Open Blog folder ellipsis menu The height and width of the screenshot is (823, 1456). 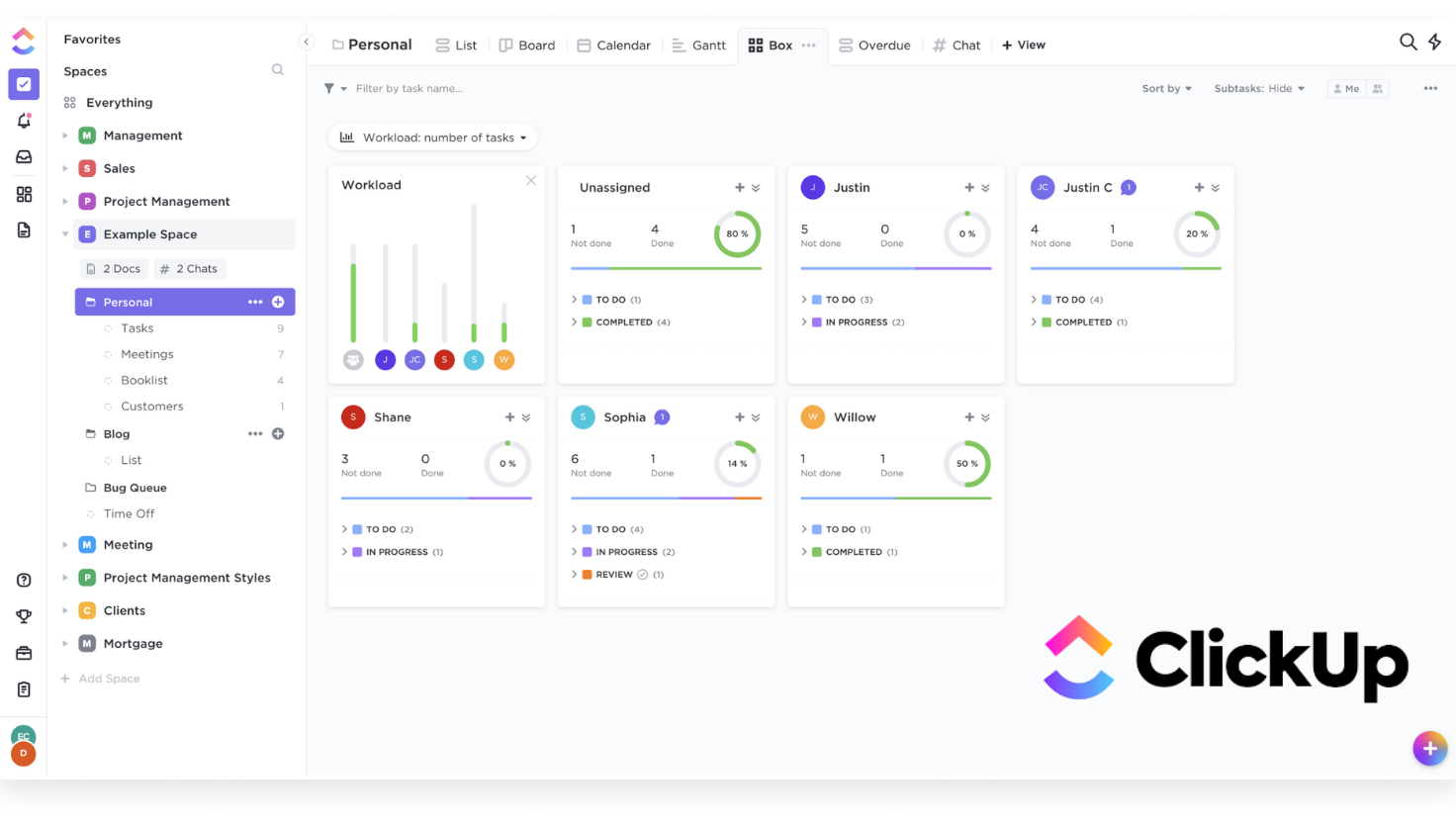pos(255,433)
